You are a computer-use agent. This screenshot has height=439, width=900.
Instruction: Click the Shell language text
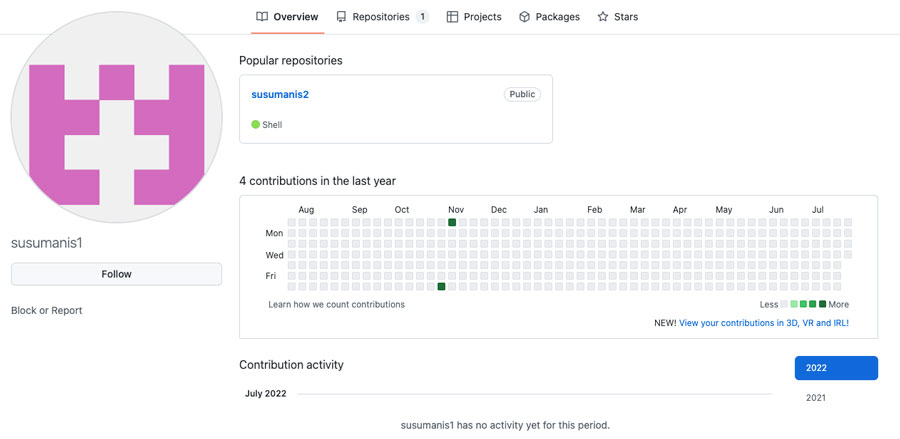pos(272,125)
